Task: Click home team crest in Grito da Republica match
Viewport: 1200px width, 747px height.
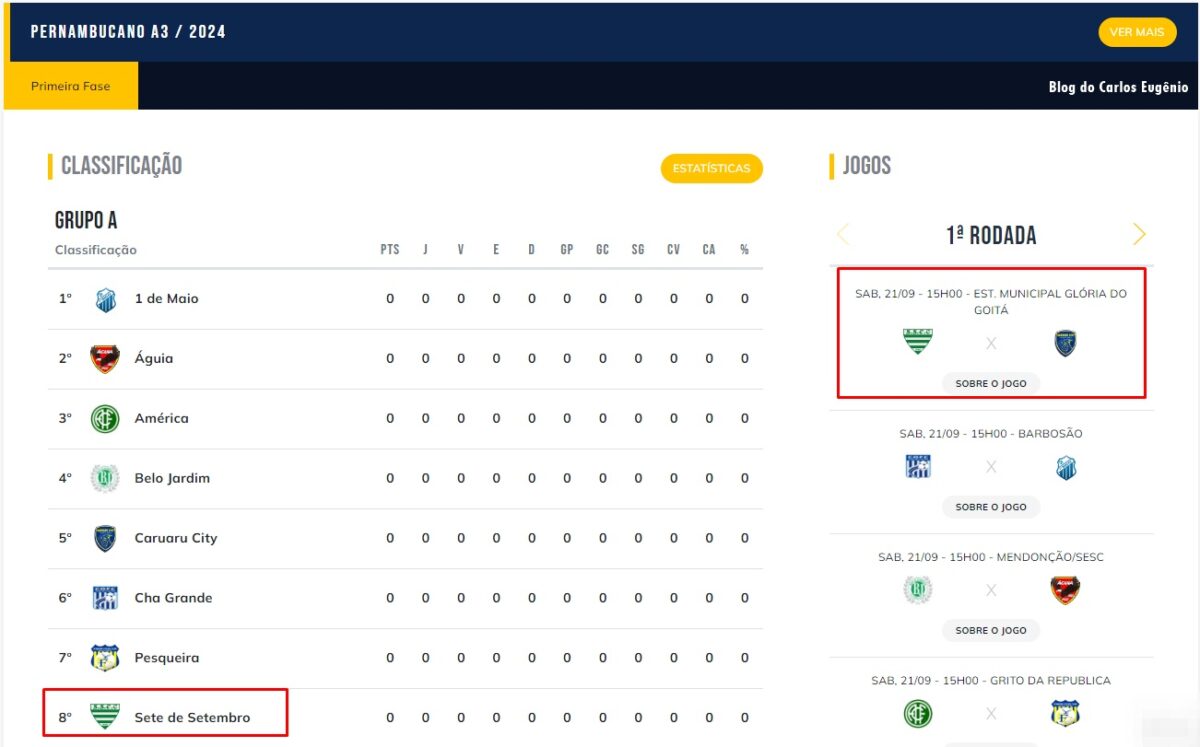Action: (917, 714)
